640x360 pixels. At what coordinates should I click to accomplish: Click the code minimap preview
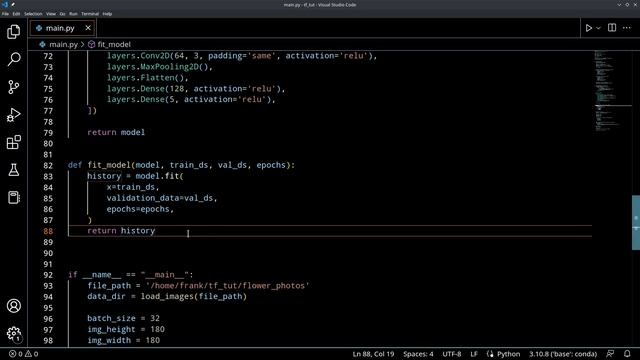[x=612, y=91]
